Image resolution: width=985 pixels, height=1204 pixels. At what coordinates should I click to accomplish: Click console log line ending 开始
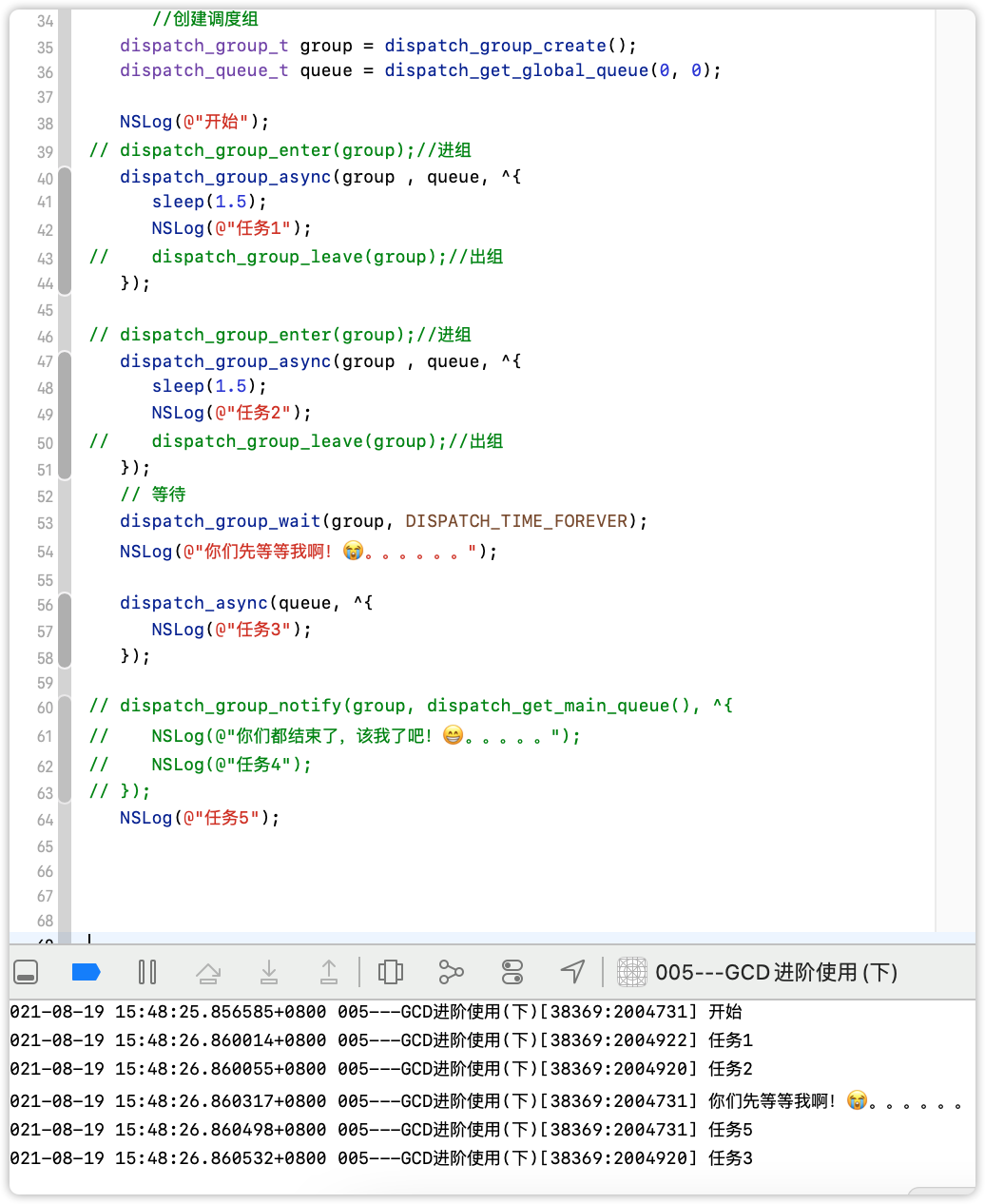[x=376, y=1012]
